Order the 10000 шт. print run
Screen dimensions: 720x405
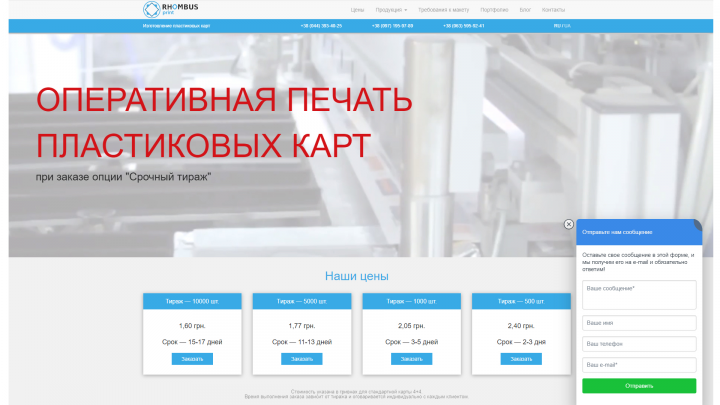click(192, 359)
